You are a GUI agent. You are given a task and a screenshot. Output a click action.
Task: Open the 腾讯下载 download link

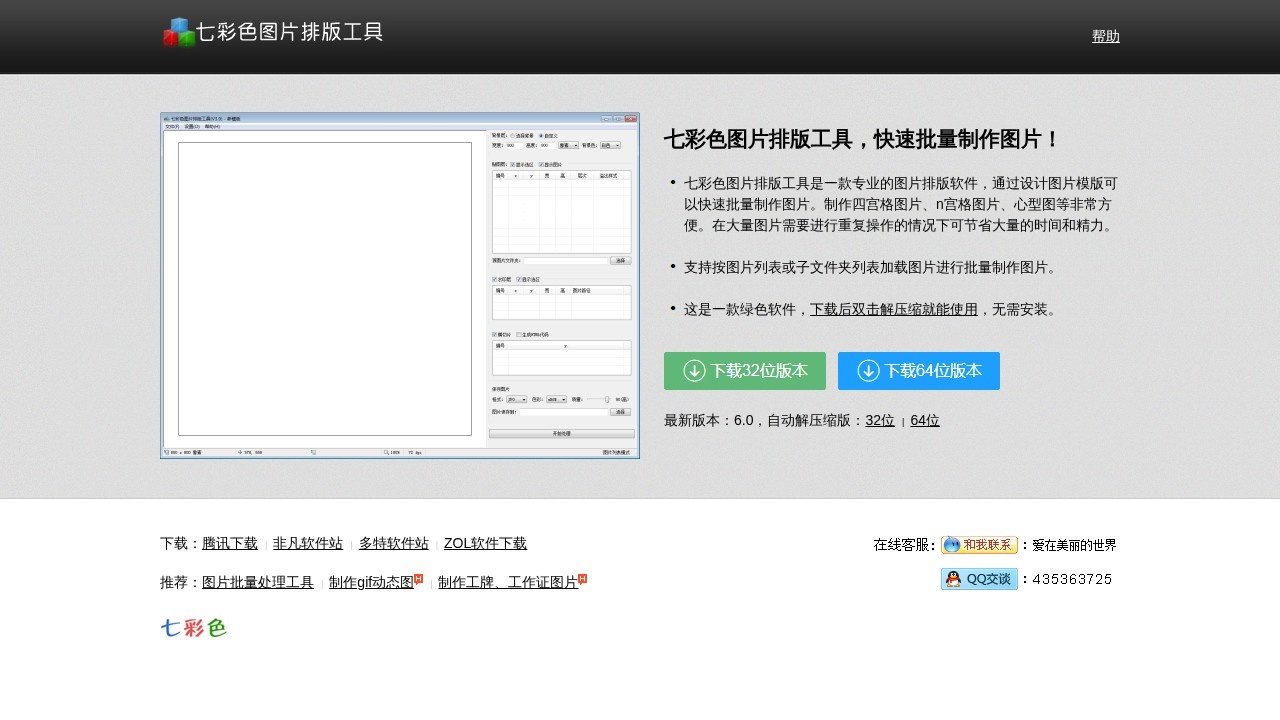pyautogui.click(x=229, y=543)
